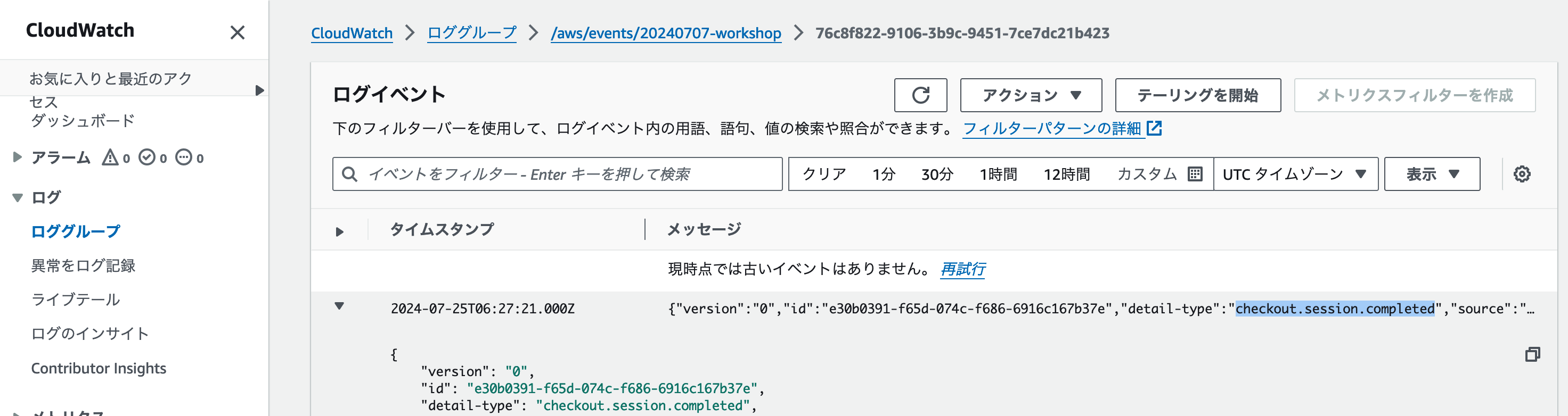The image size is (1568, 416).
Task: Refresh the log events list
Action: (x=920, y=95)
